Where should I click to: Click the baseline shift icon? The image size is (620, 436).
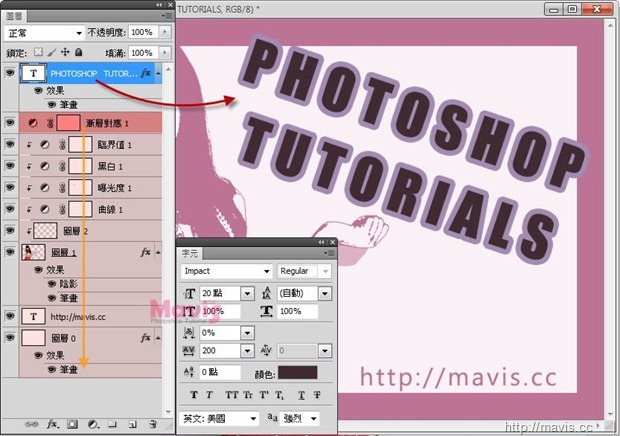point(189,372)
